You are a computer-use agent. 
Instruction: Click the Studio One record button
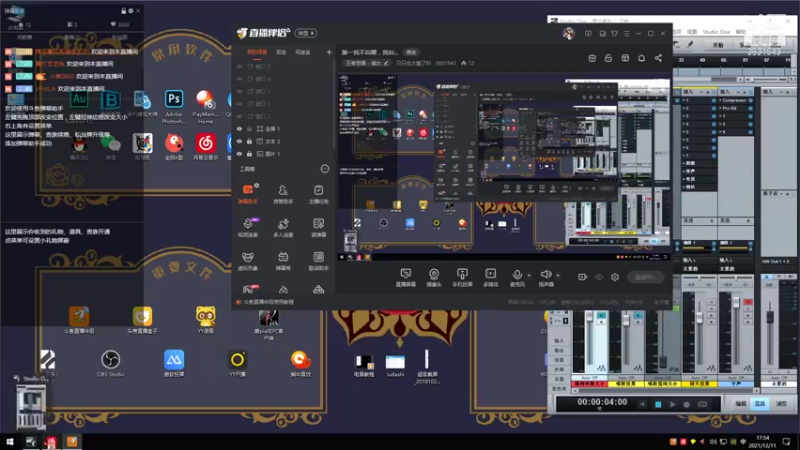pyautogui.click(x=687, y=405)
